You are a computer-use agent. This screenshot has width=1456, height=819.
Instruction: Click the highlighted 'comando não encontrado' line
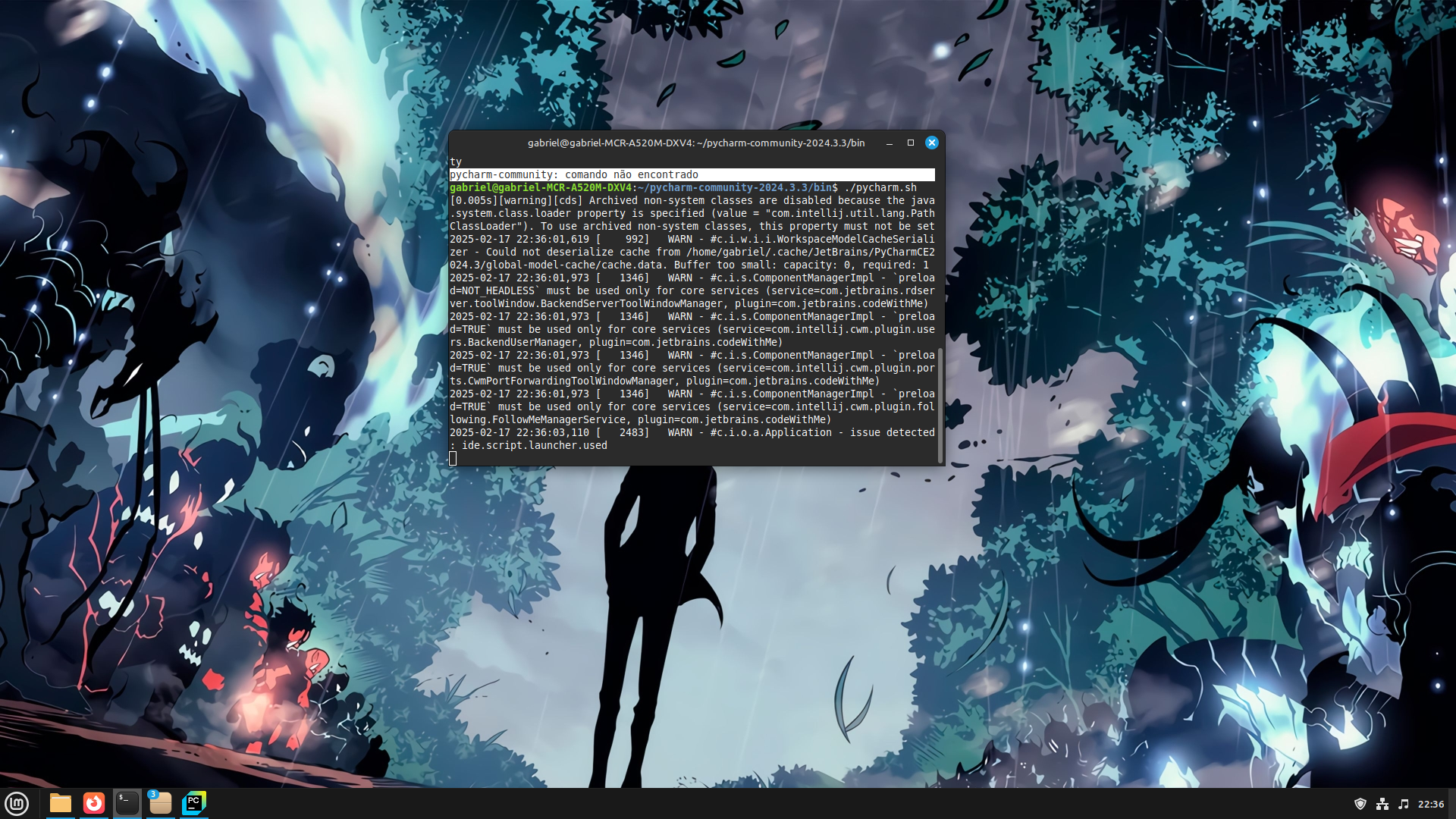click(692, 174)
